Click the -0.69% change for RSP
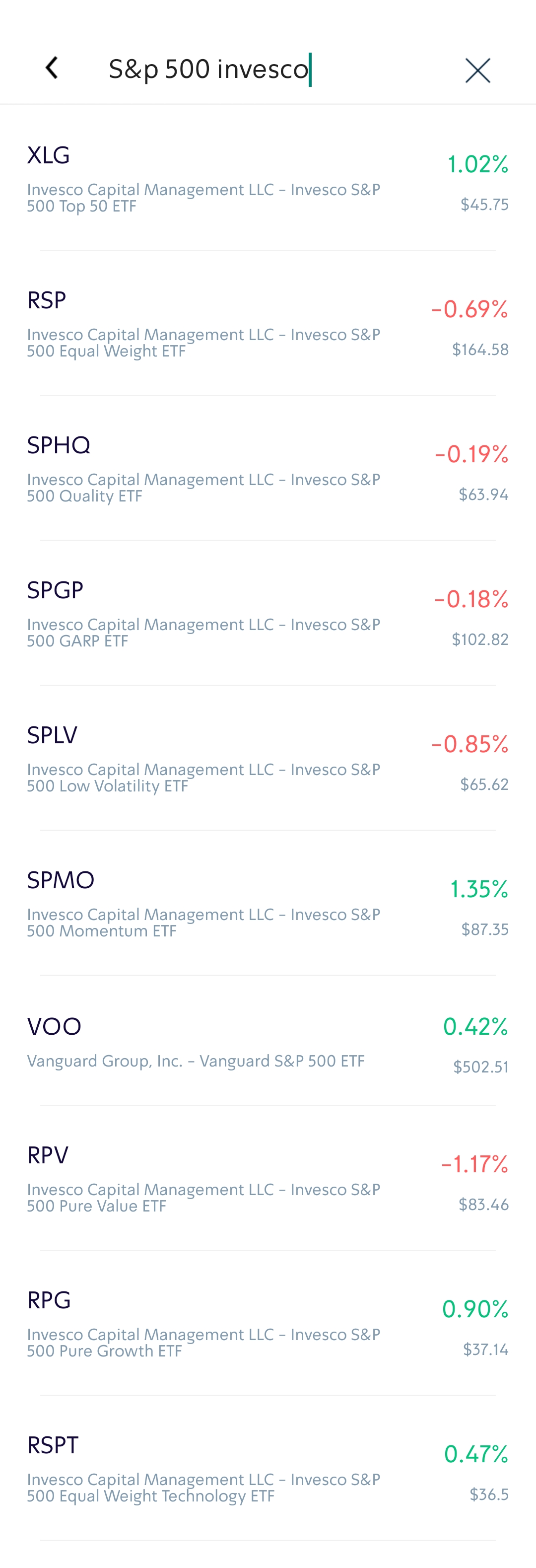 pyautogui.click(x=469, y=309)
